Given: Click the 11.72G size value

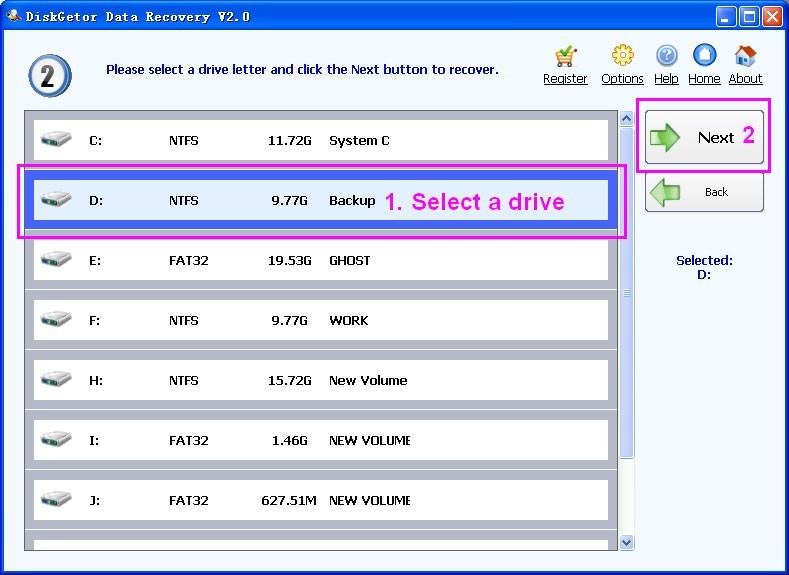Looking at the screenshot, I should (289, 141).
